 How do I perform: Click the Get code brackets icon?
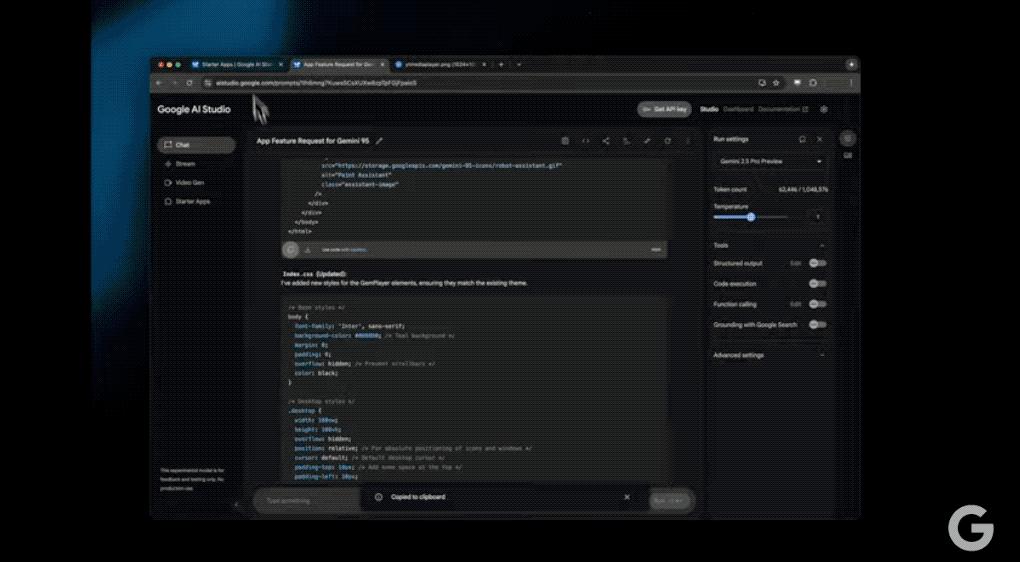[x=585, y=140]
